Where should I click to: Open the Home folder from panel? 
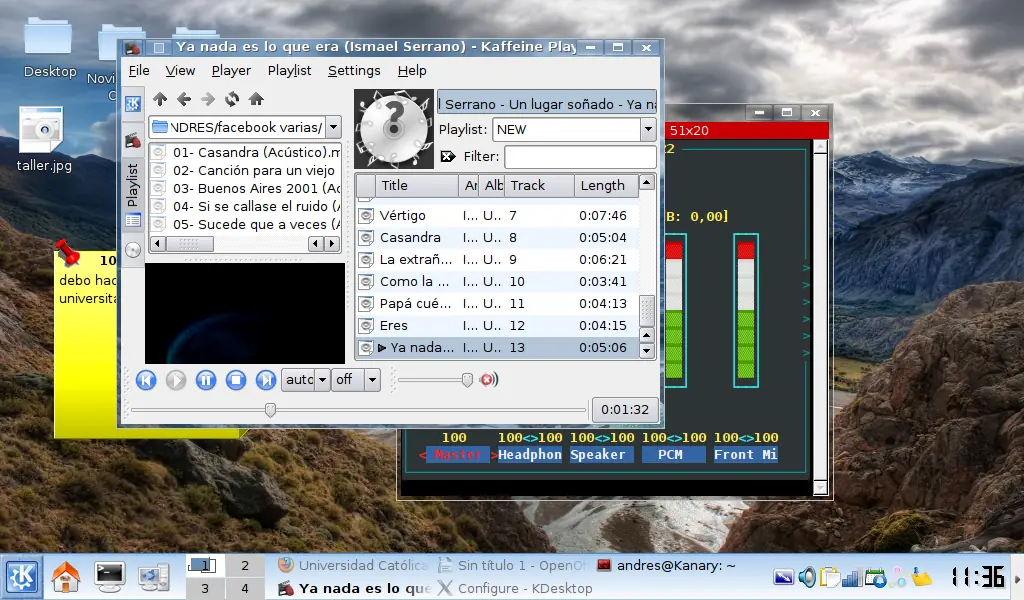tap(66, 577)
